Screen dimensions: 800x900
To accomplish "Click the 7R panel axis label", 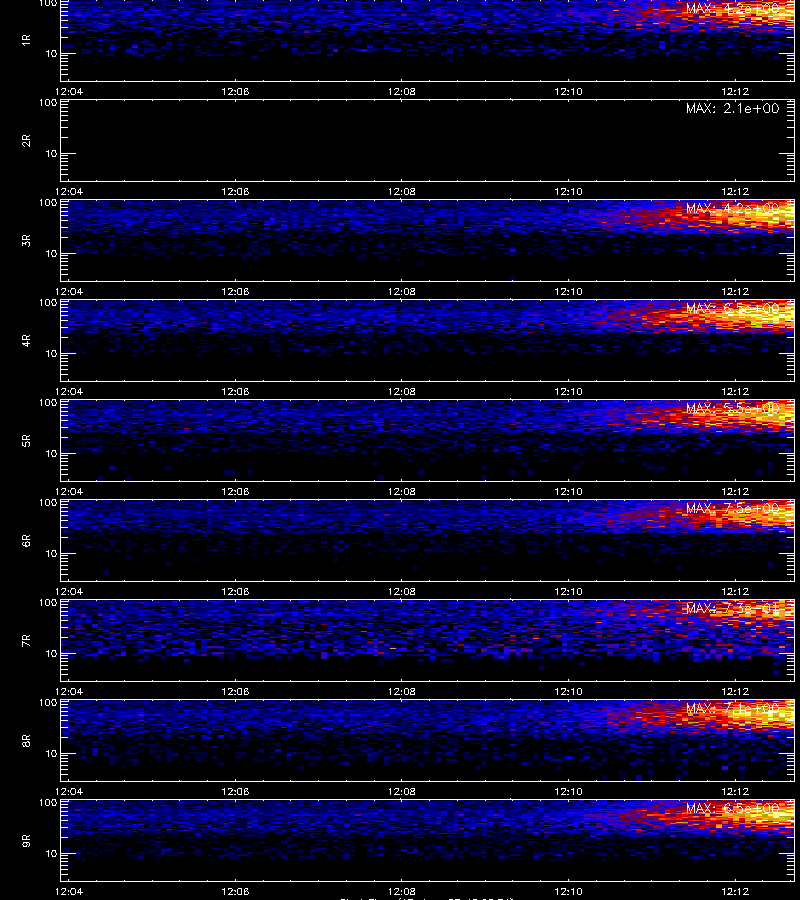I will coord(26,641).
